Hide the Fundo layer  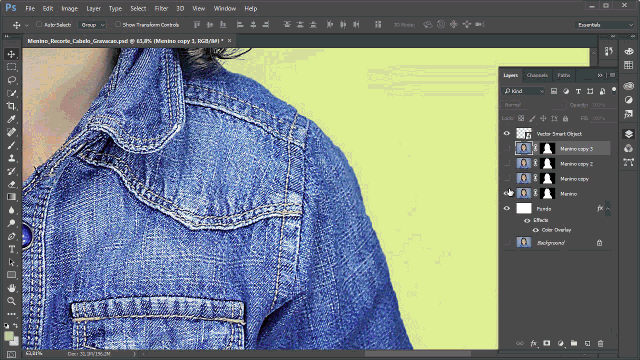[x=507, y=209]
